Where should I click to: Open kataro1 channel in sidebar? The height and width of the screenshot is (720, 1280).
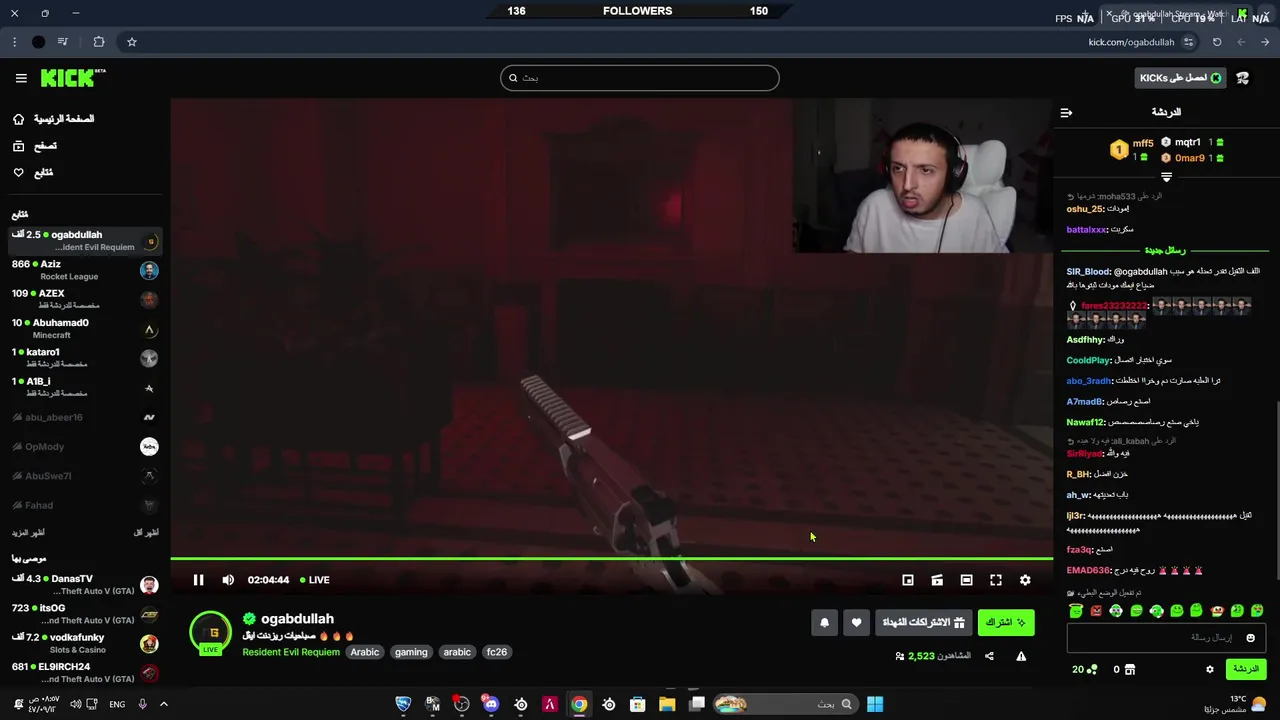click(x=85, y=358)
